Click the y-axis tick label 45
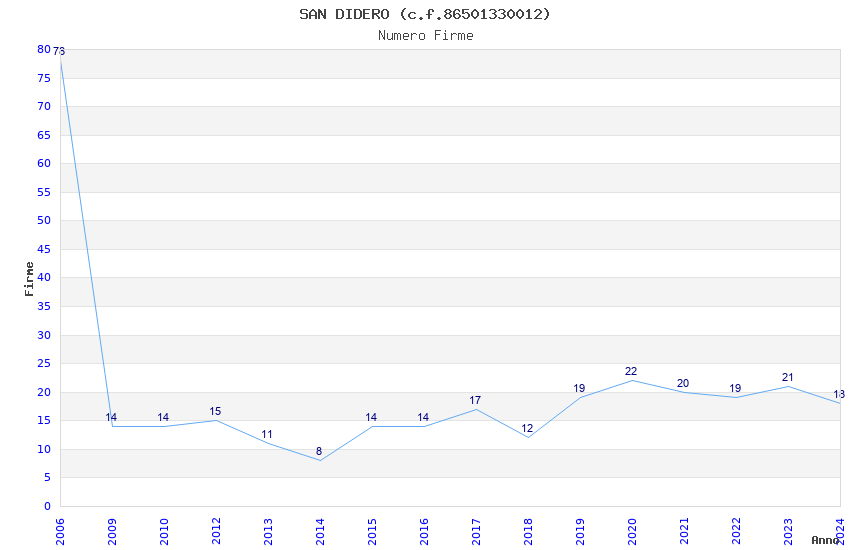Viewport: 850px width, 550px height. tap(44, 249)
